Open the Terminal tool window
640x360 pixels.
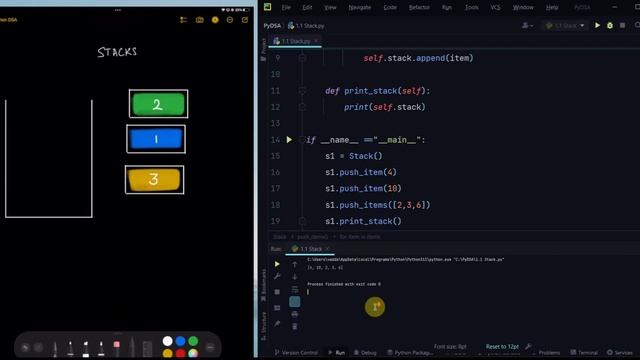pyautogui.click(x=584, y=352)
